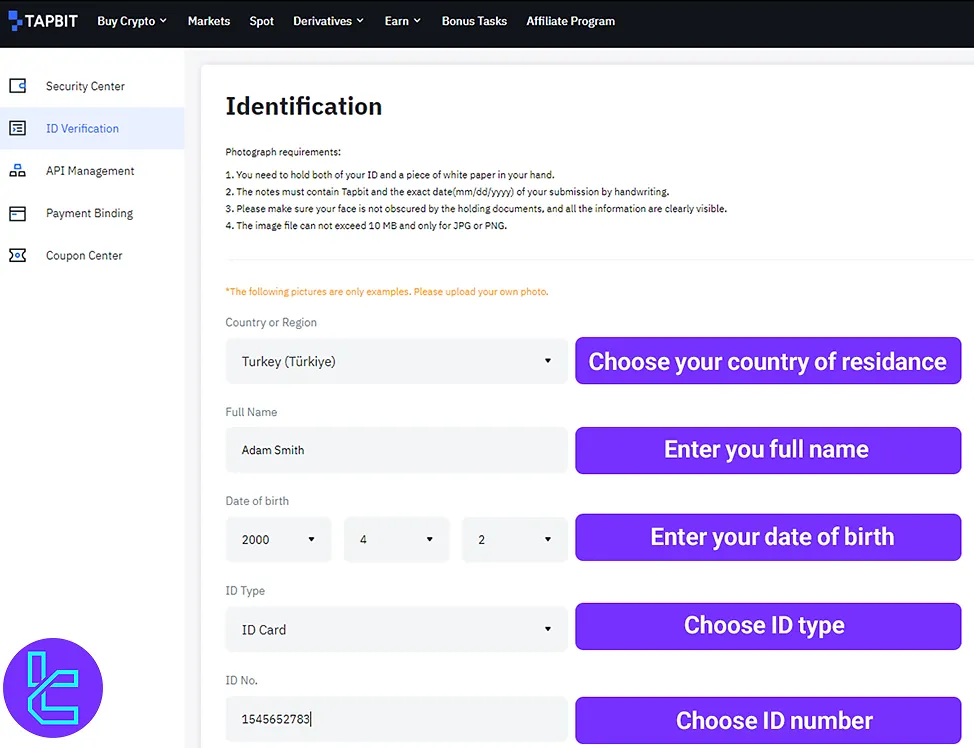The width and height of the screenshot is (974, 748).
Task: Expand the Earn menu
Action: (403, 21)
